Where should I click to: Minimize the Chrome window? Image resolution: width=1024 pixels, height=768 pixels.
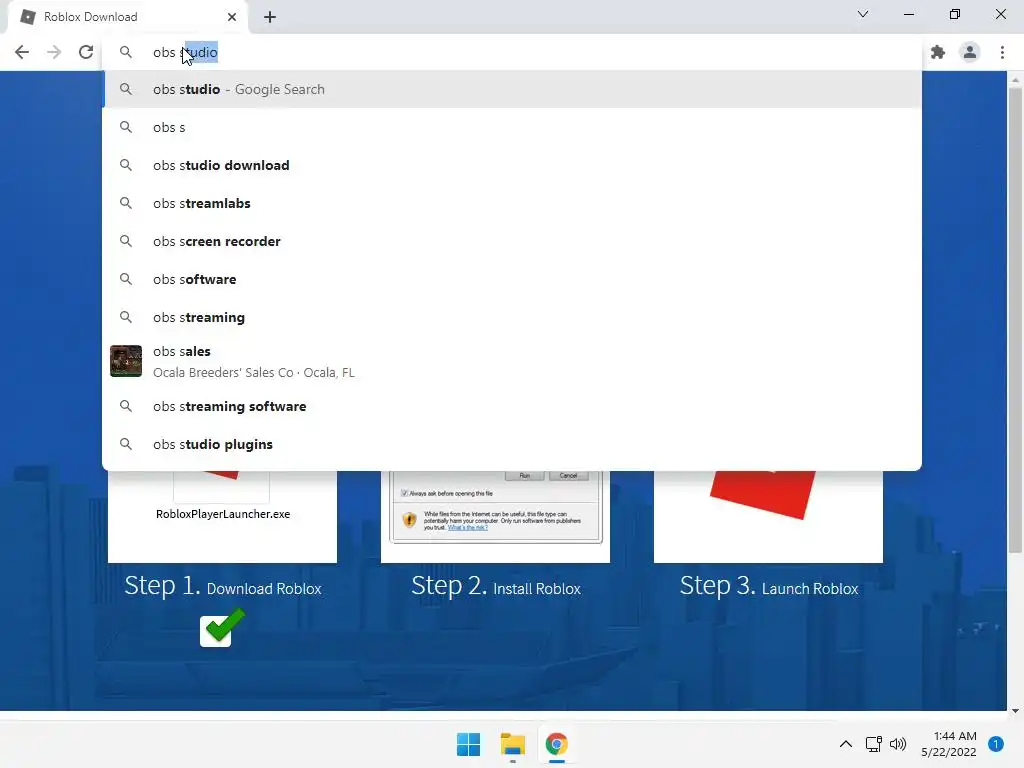908,14
